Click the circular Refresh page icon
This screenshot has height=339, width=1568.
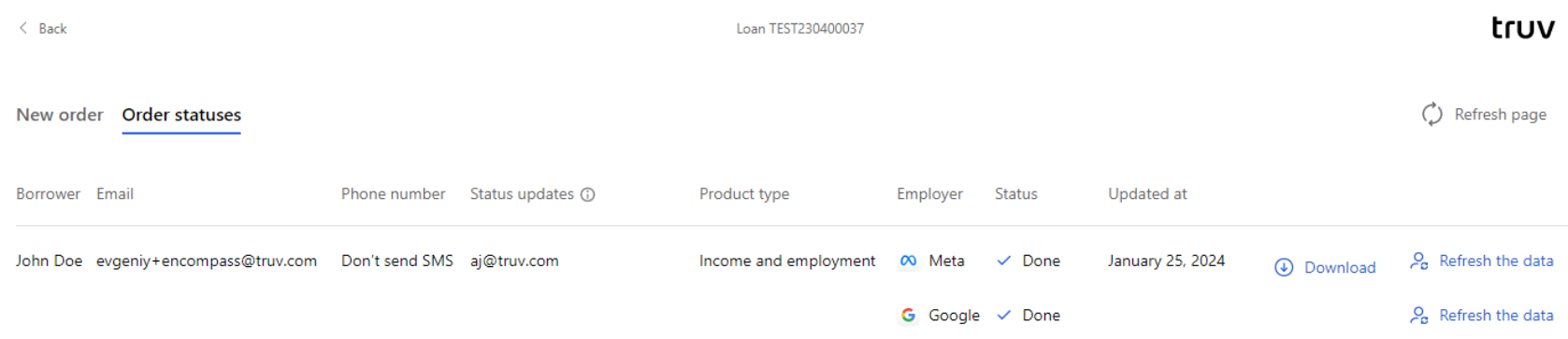pos(1432,114)
